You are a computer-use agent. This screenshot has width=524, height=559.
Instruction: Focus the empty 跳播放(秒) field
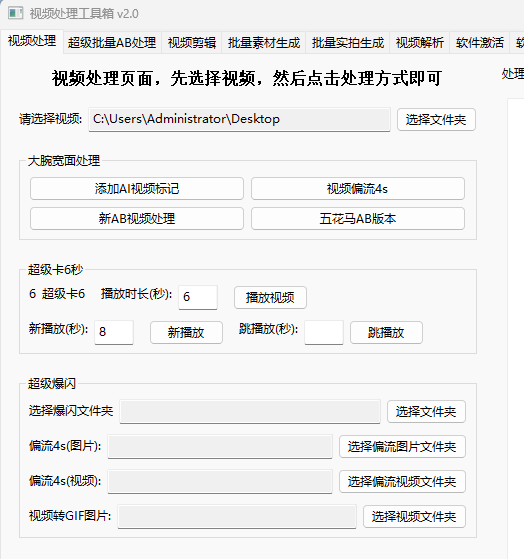(324, 332)
